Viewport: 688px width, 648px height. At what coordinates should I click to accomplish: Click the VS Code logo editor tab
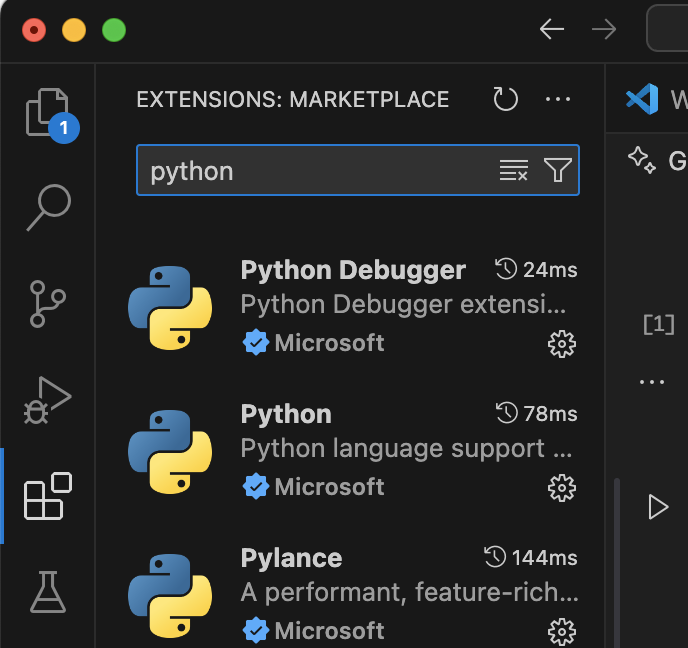(642, 99)
